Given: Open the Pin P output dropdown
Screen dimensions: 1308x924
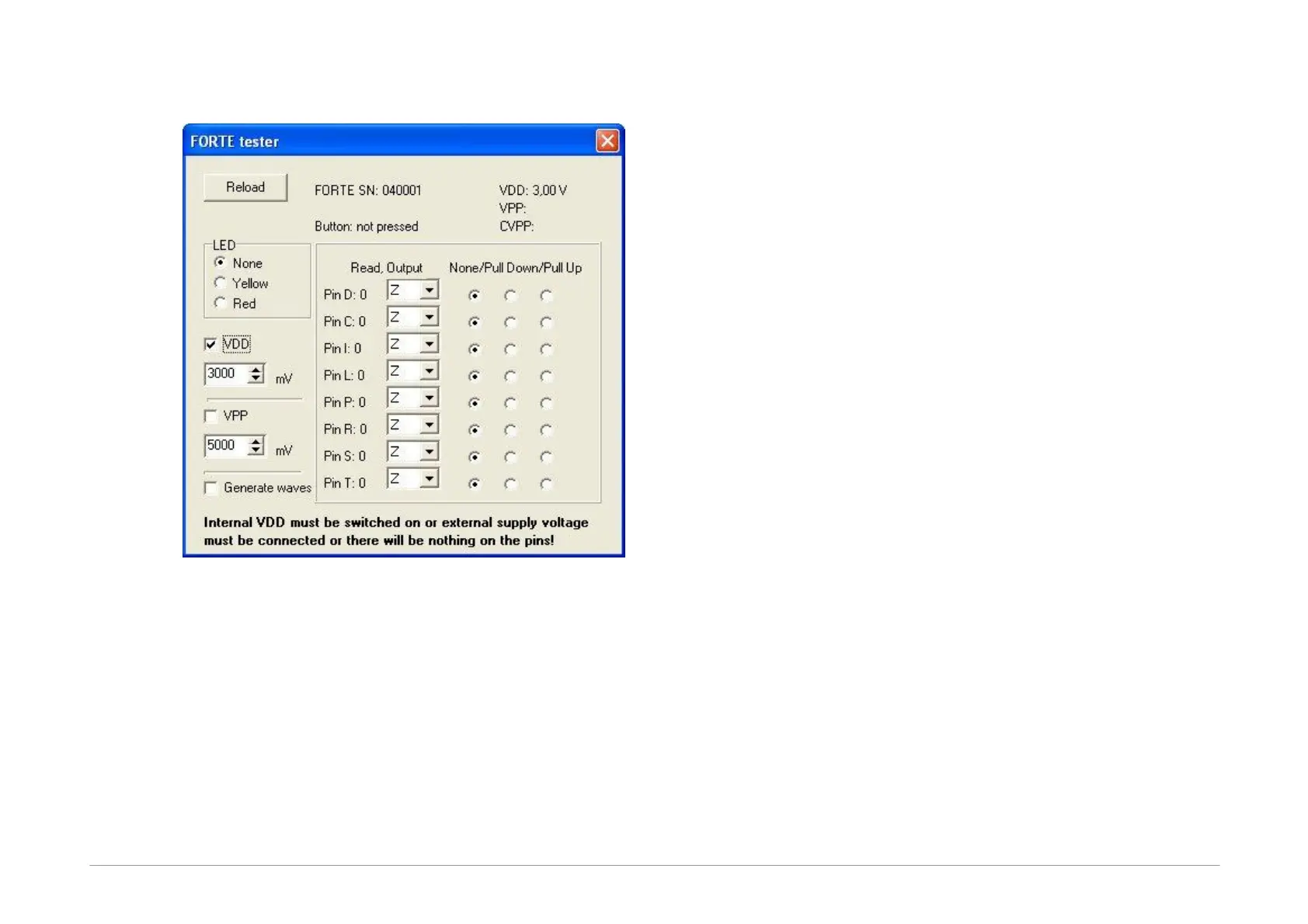Looking at the screenshot, I should [x=429, y=398].
